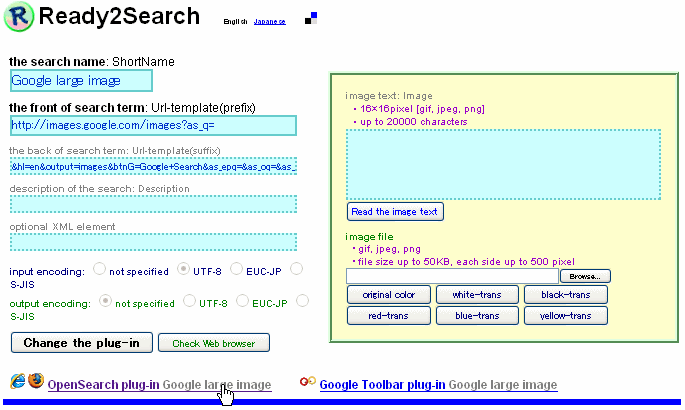Apply yellow-trans to image

566,316
